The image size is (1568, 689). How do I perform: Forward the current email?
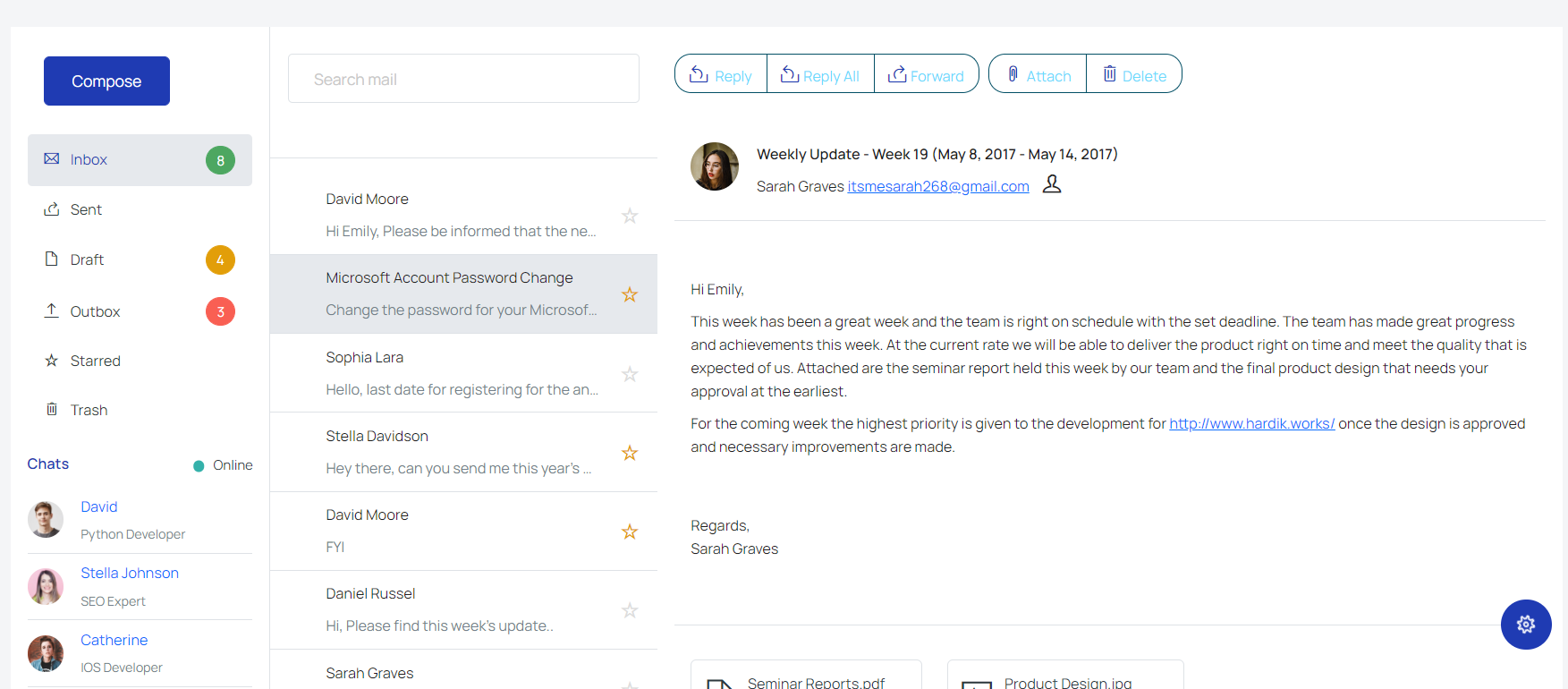point(926,74)
